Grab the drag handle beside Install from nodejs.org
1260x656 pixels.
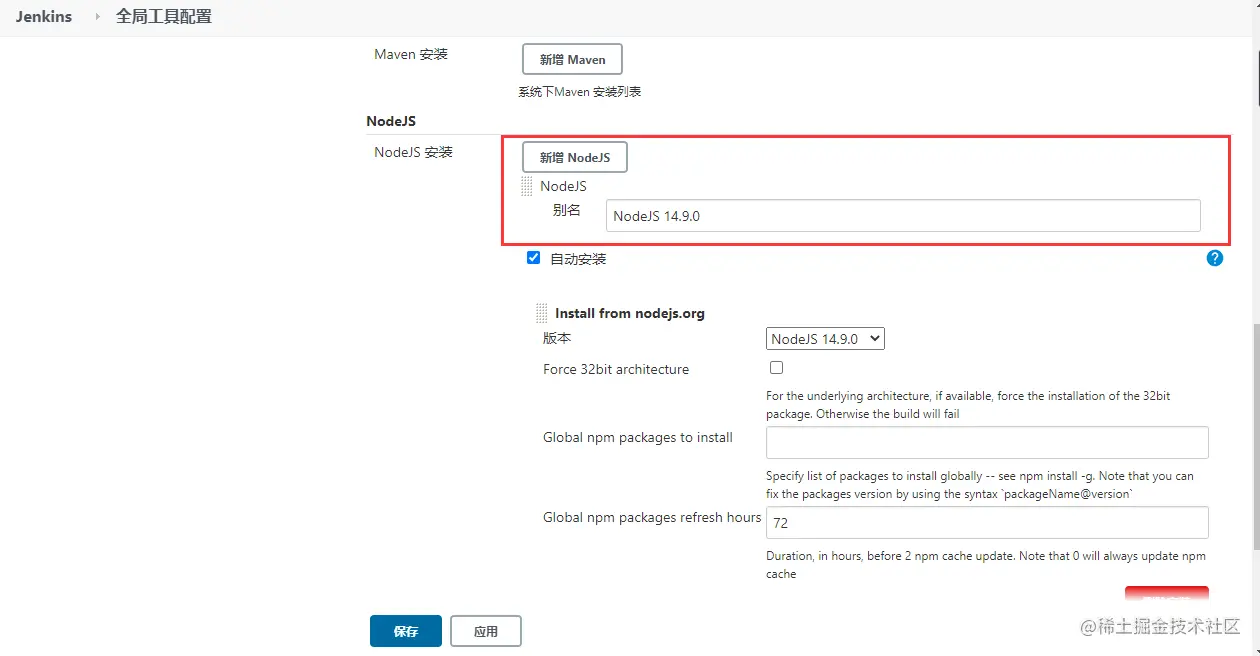[x=542, y=312]
